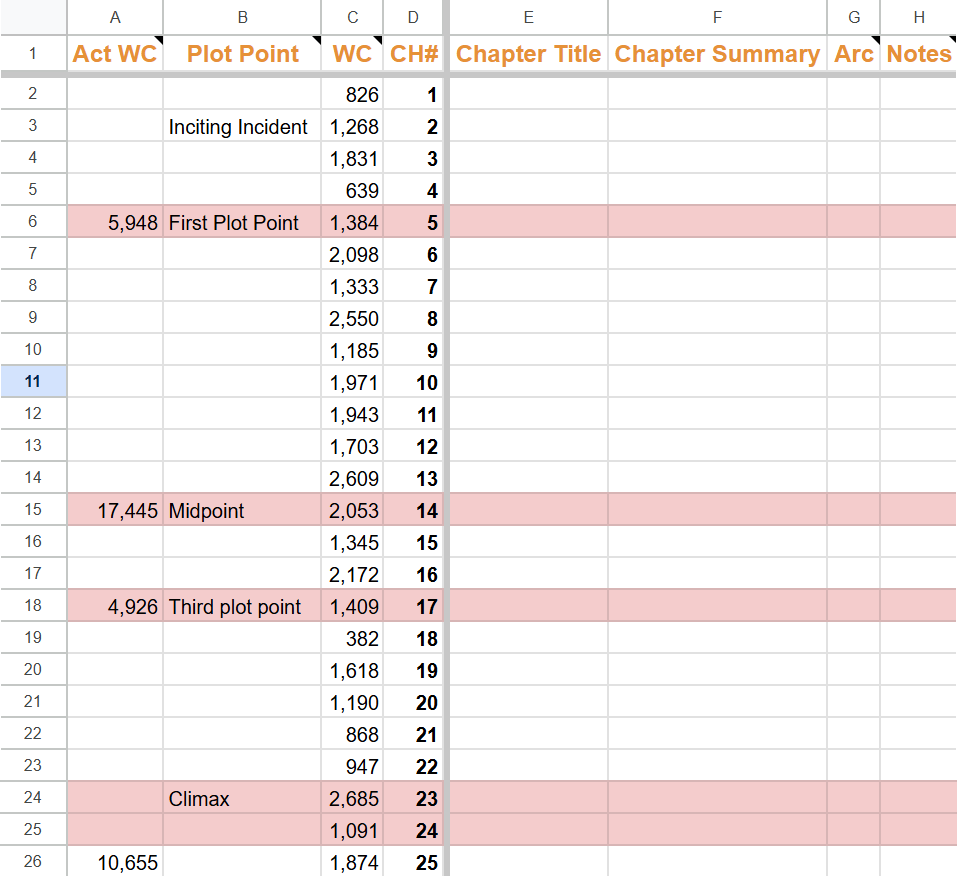
Task: Select column A header
Action: tap(115, 17)
